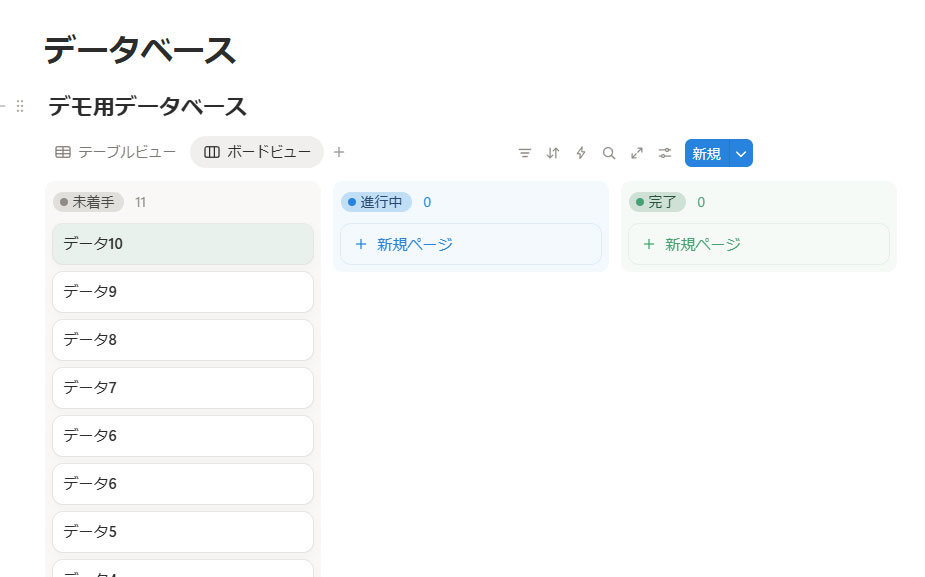
Task: Click the search magnifier icon
Action: pos(609,153)
